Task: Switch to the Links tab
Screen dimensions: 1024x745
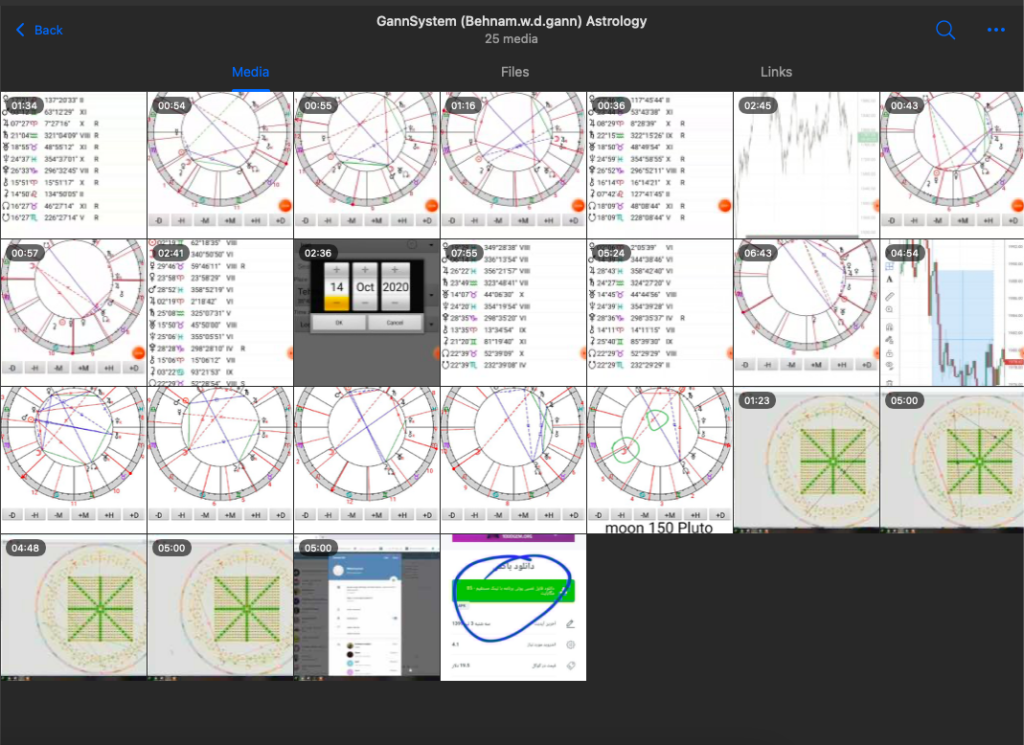Action: (x=776, y=72)
